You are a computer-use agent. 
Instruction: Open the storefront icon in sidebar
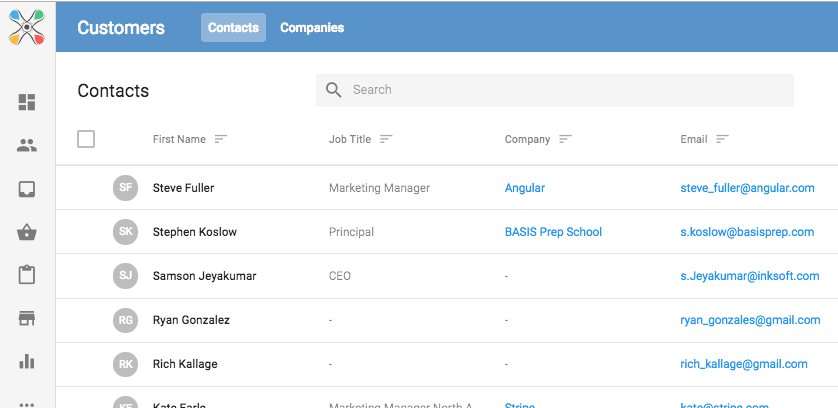(27, 319)
